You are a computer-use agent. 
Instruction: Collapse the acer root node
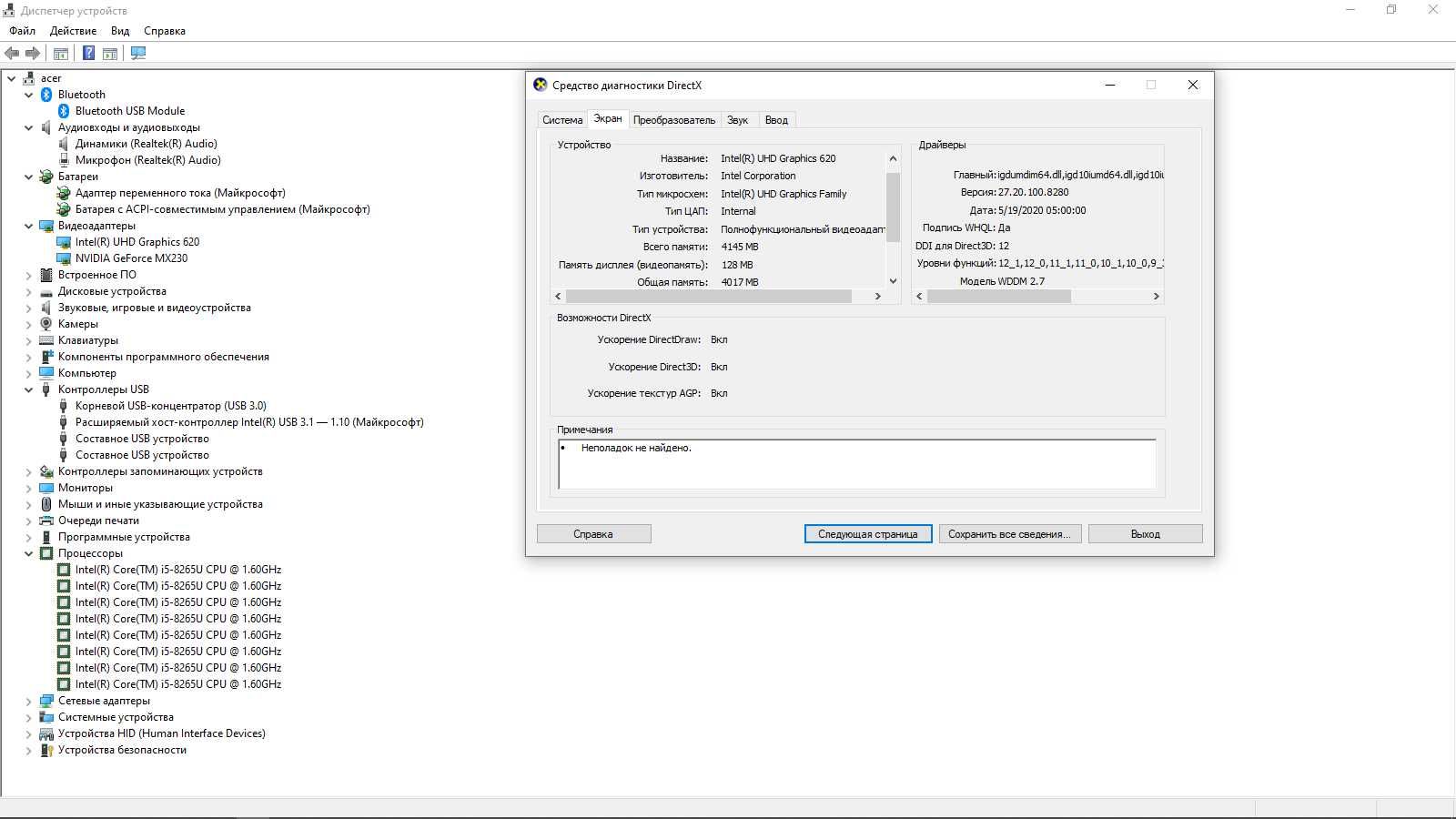point(12,78)
